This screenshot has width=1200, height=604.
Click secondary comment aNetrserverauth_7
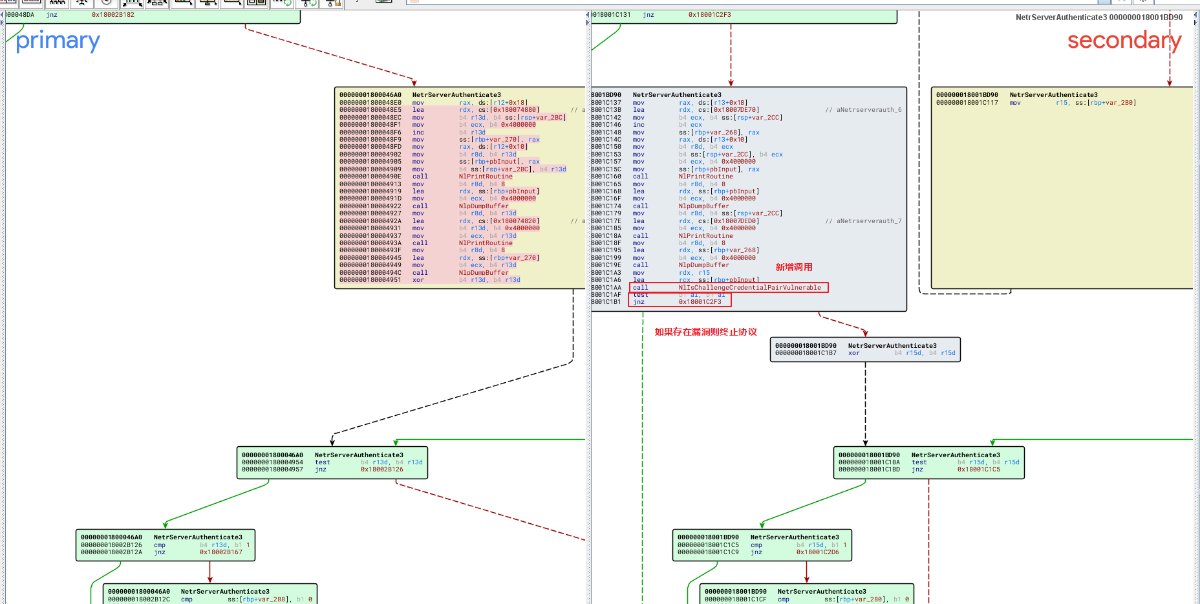863,220
